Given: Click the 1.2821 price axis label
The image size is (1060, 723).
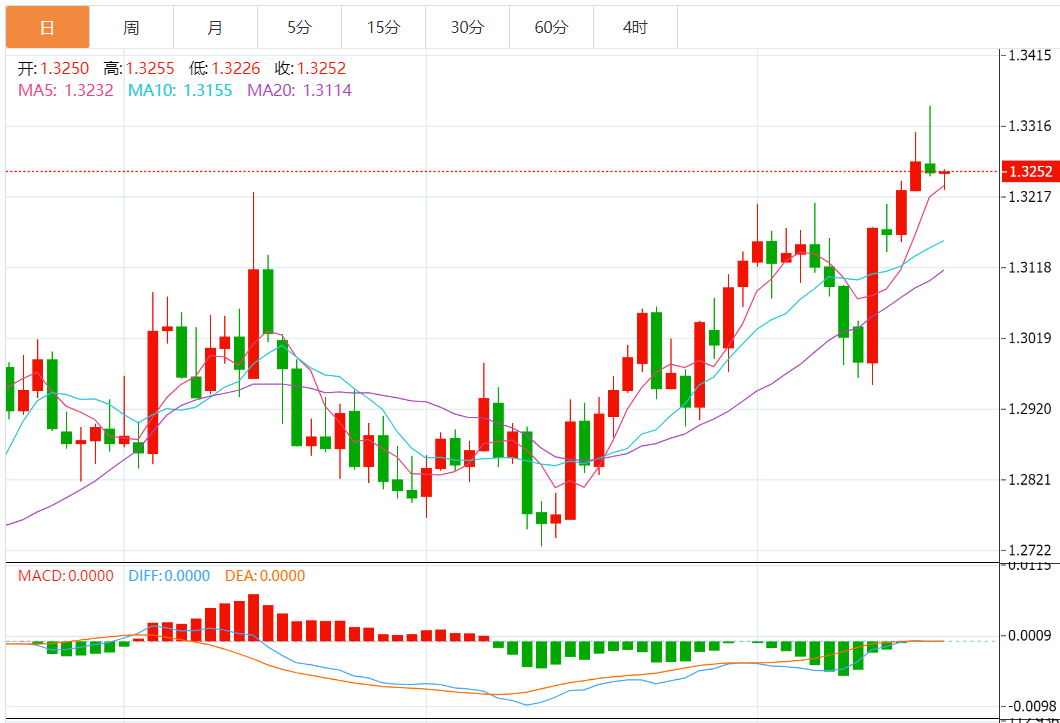Looking at the screenshot, I should tap(1030, 480).
